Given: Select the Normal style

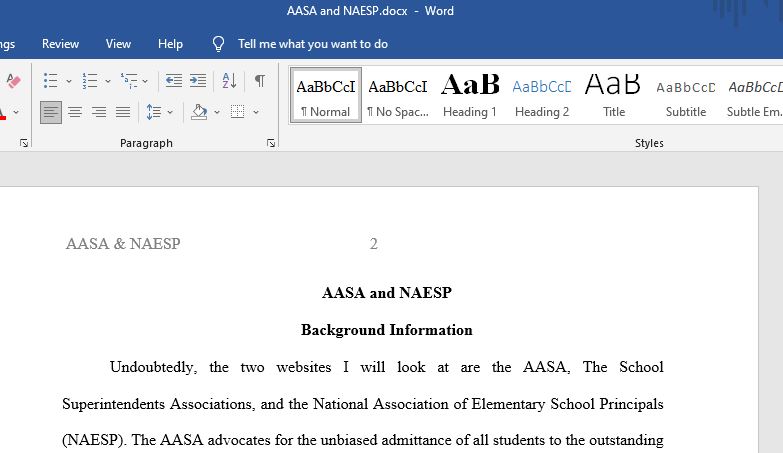Looking at the screenshot, I should pyautogui.click(x=326, y=95).
